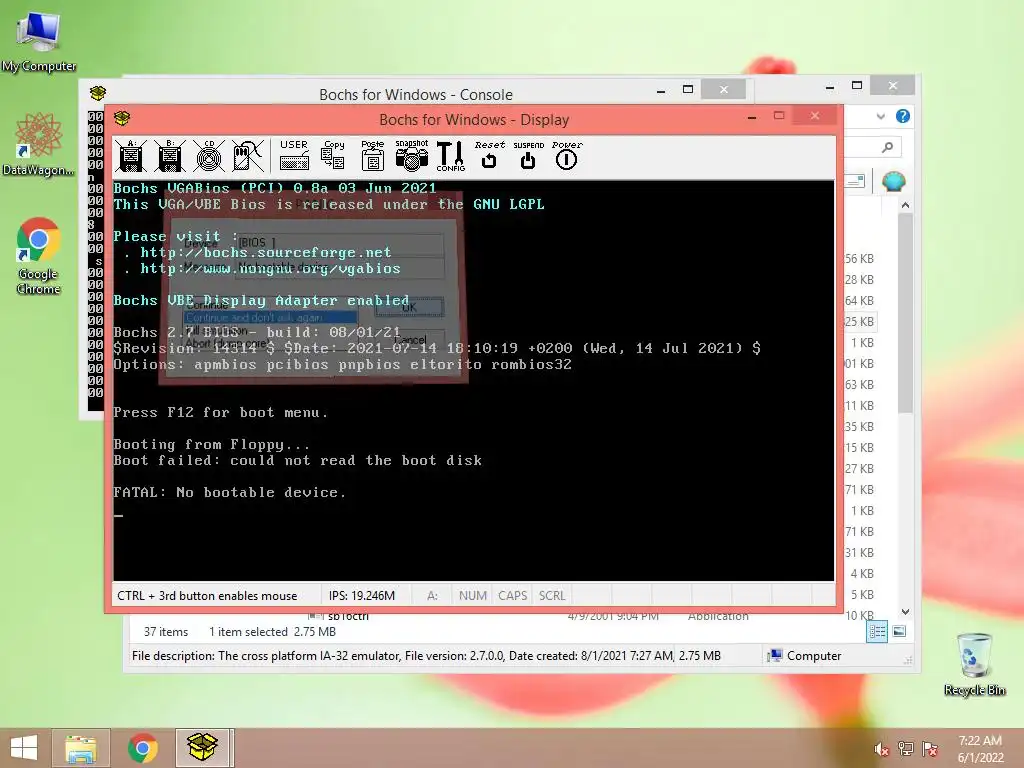Viewport: 1024px width, 768px height.
Task: Click the explorer vertical scrollbar thumb
Action: 905,313
